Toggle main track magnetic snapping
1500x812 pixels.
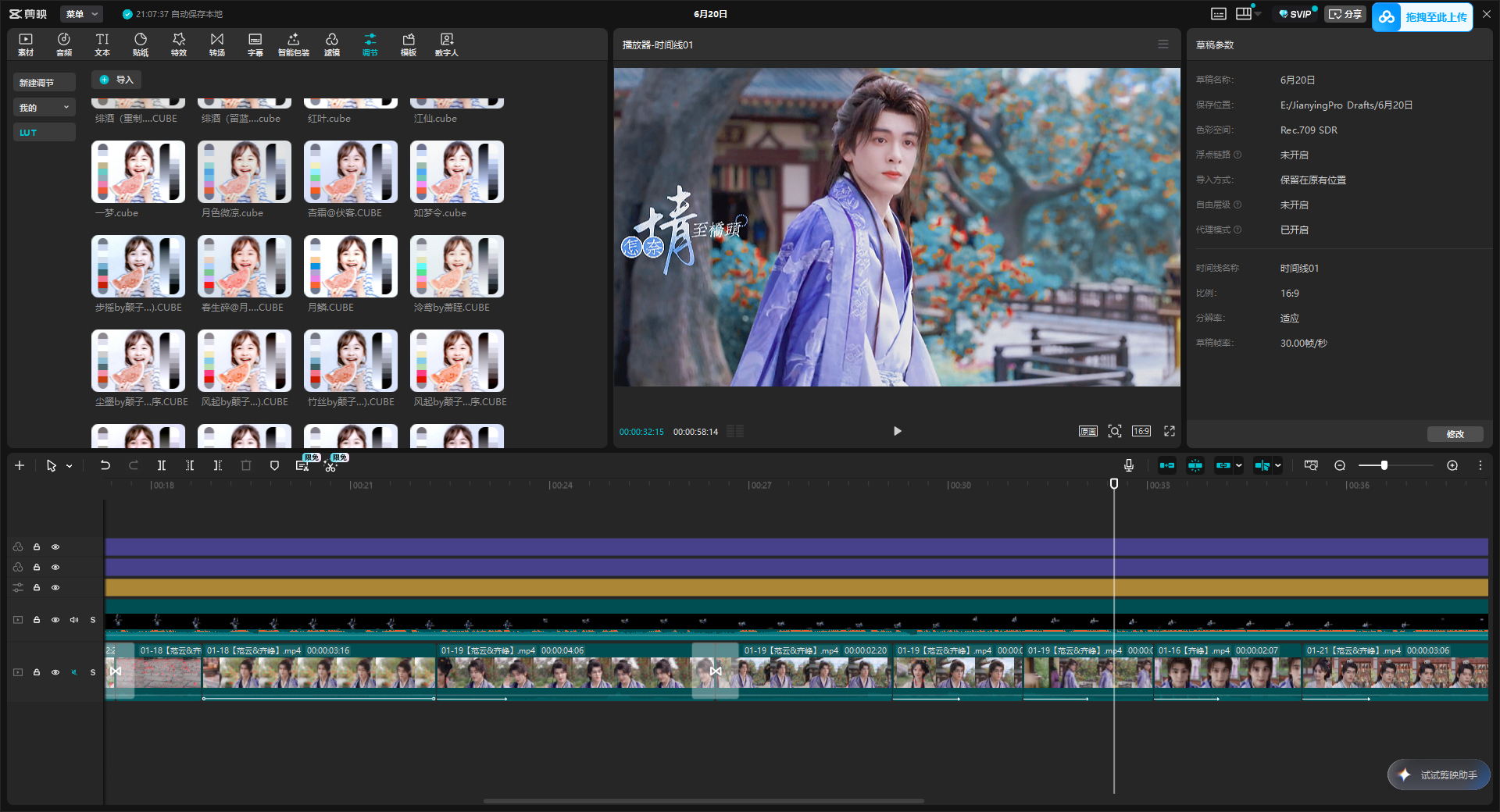[1167, 465]
